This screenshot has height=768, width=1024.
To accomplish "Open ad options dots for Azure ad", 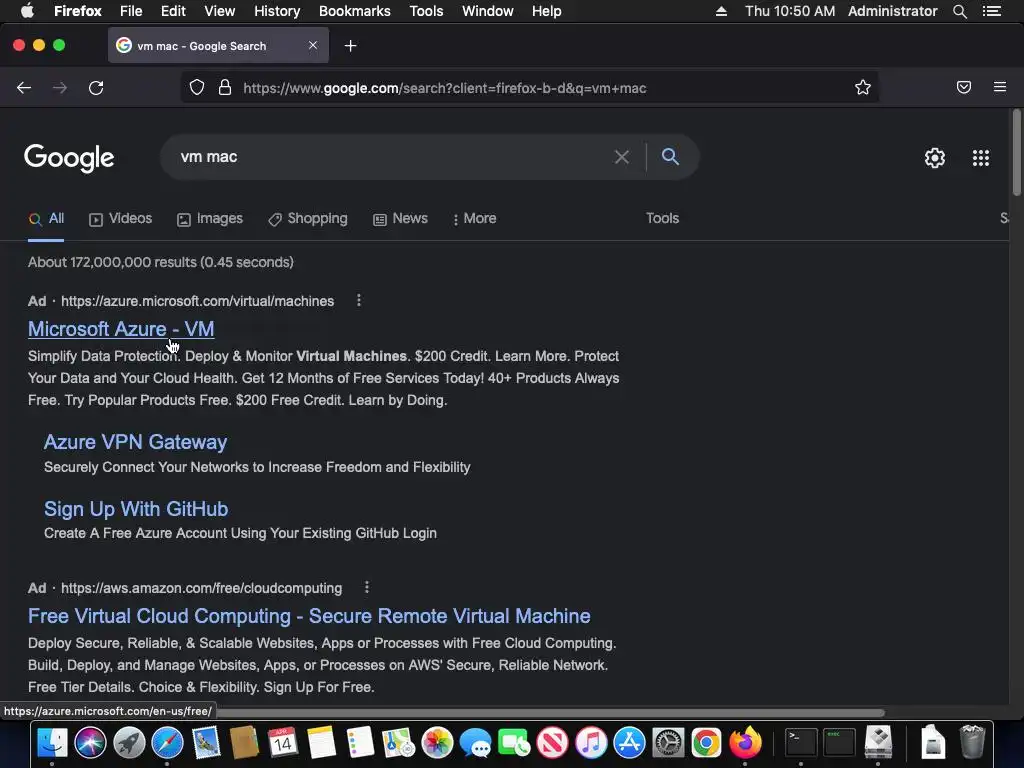I will 359,300.
